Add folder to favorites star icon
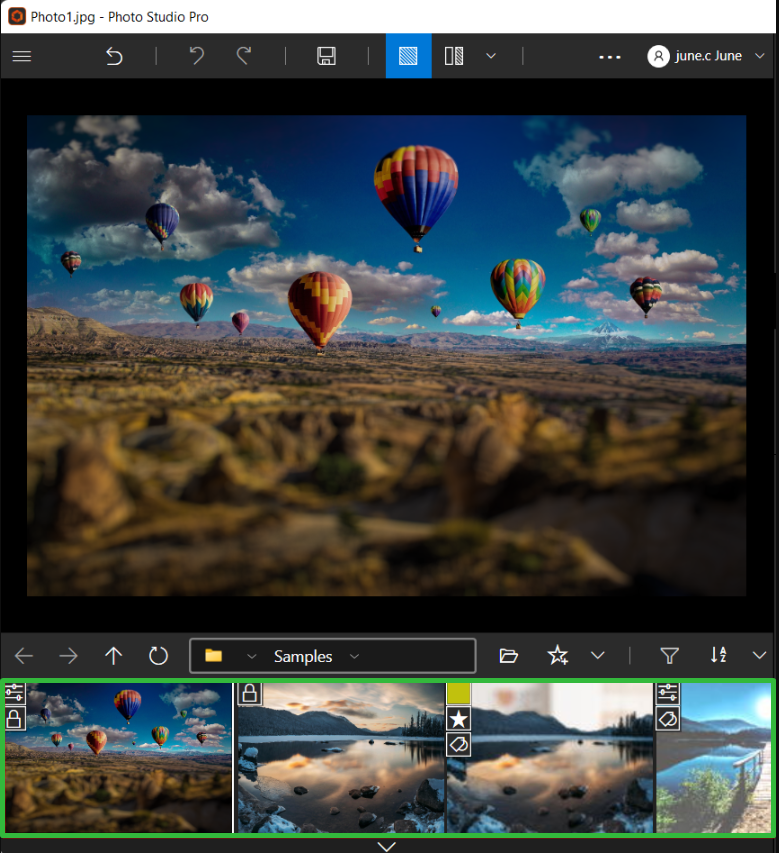 558,655
